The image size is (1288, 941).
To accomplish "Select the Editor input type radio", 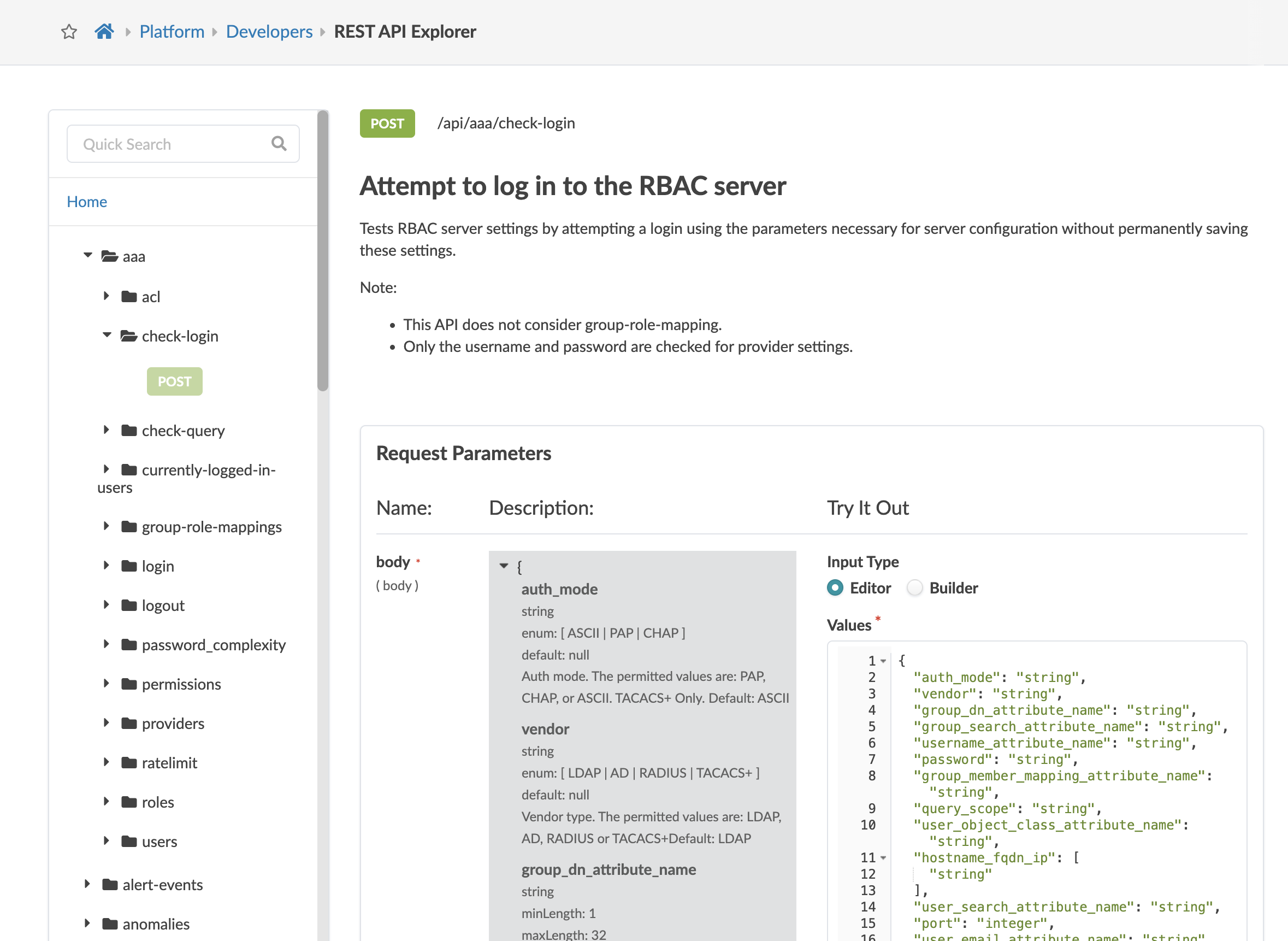I will point(835,588).
